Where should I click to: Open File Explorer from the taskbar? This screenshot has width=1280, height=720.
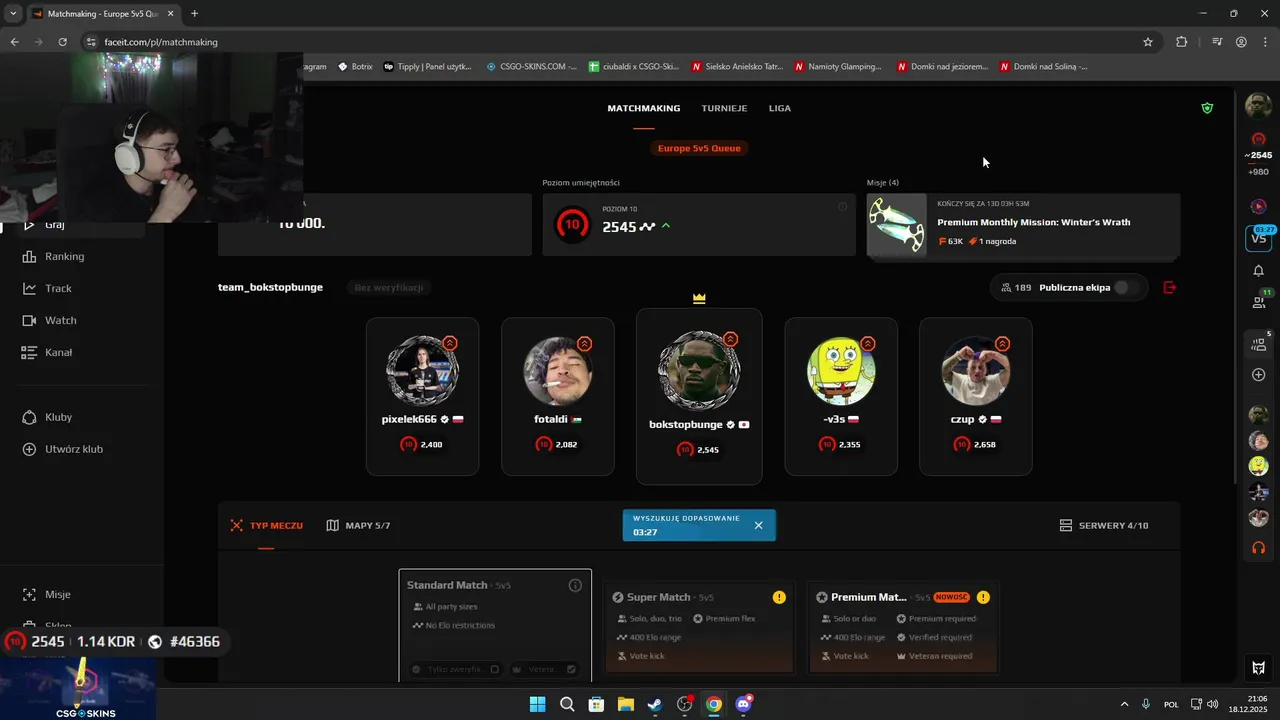[x=625, y=704]
